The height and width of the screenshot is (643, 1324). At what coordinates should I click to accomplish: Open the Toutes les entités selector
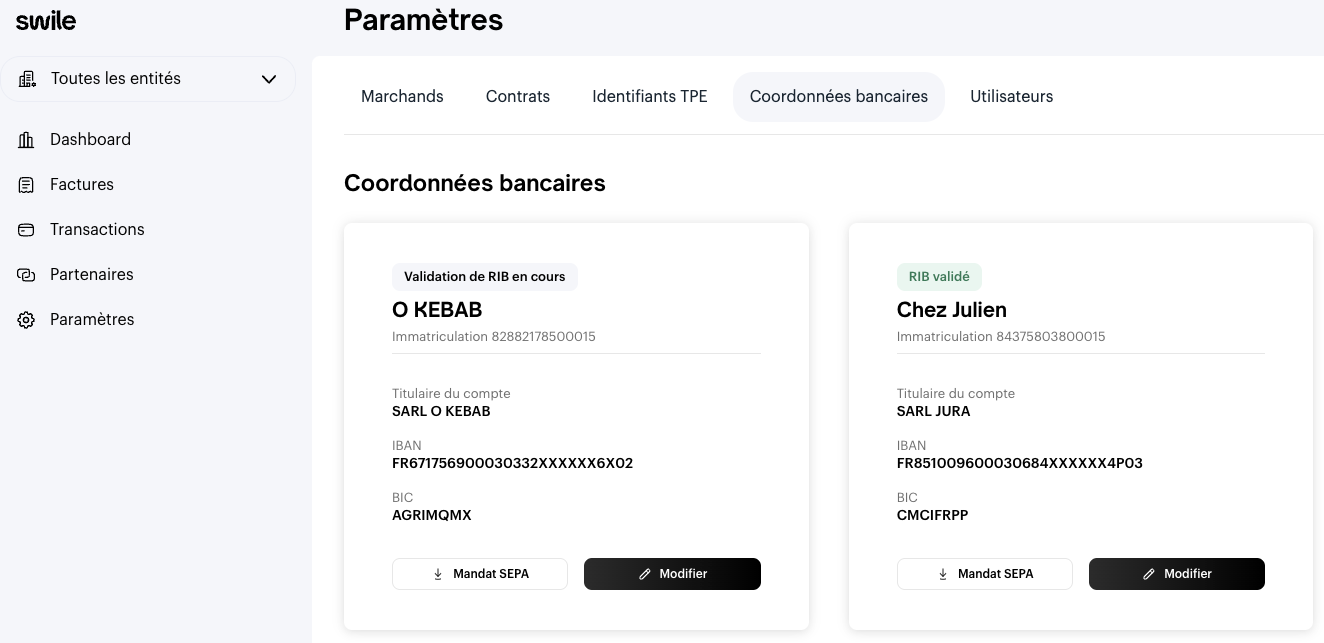click(148, 79)
